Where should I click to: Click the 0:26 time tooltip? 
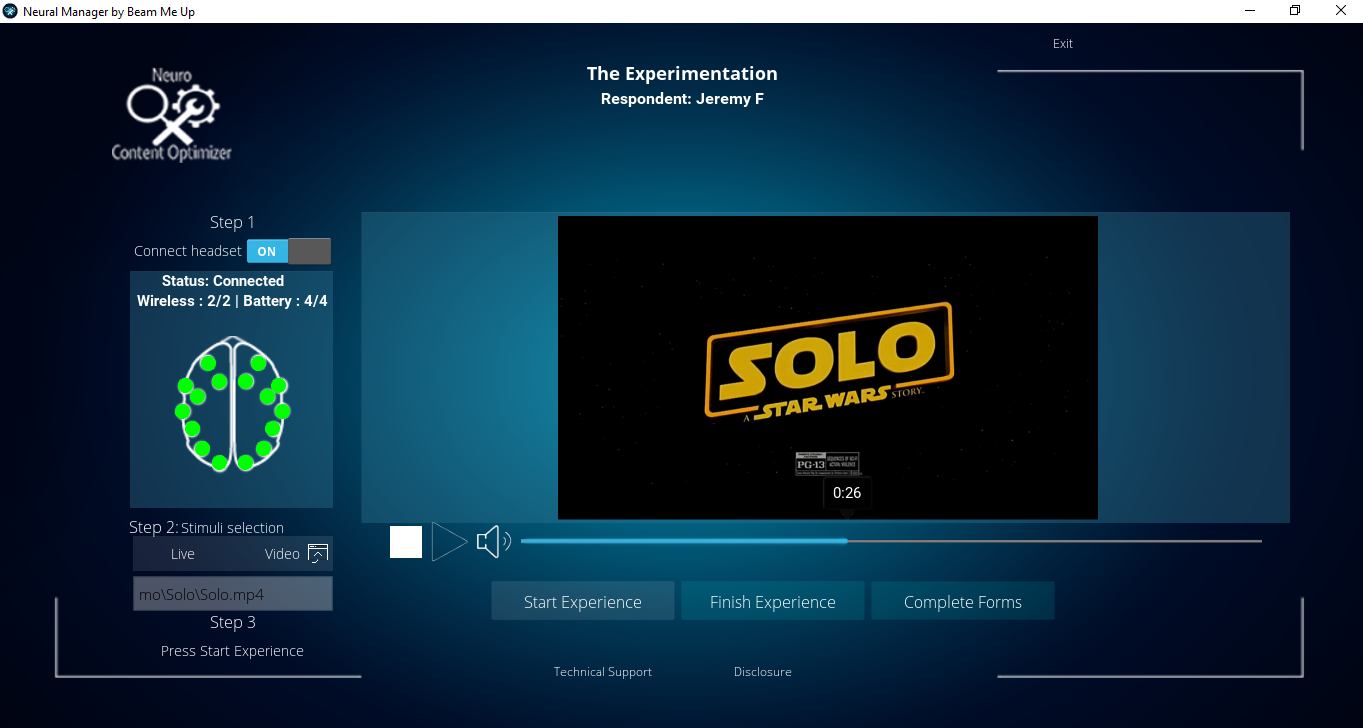click(x=847, y=493)
